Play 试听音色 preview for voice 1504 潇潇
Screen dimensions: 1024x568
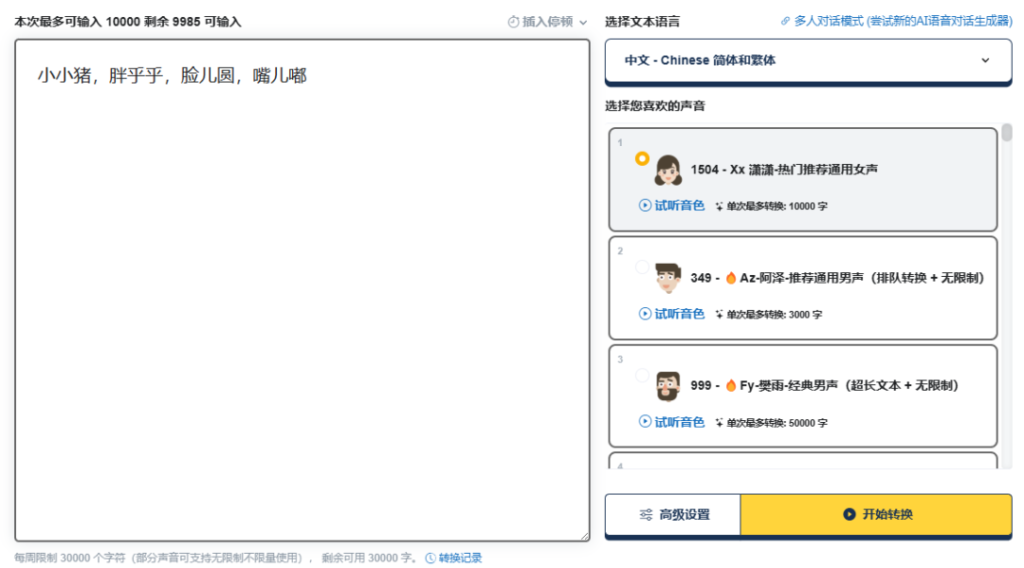tap(671, 206)
